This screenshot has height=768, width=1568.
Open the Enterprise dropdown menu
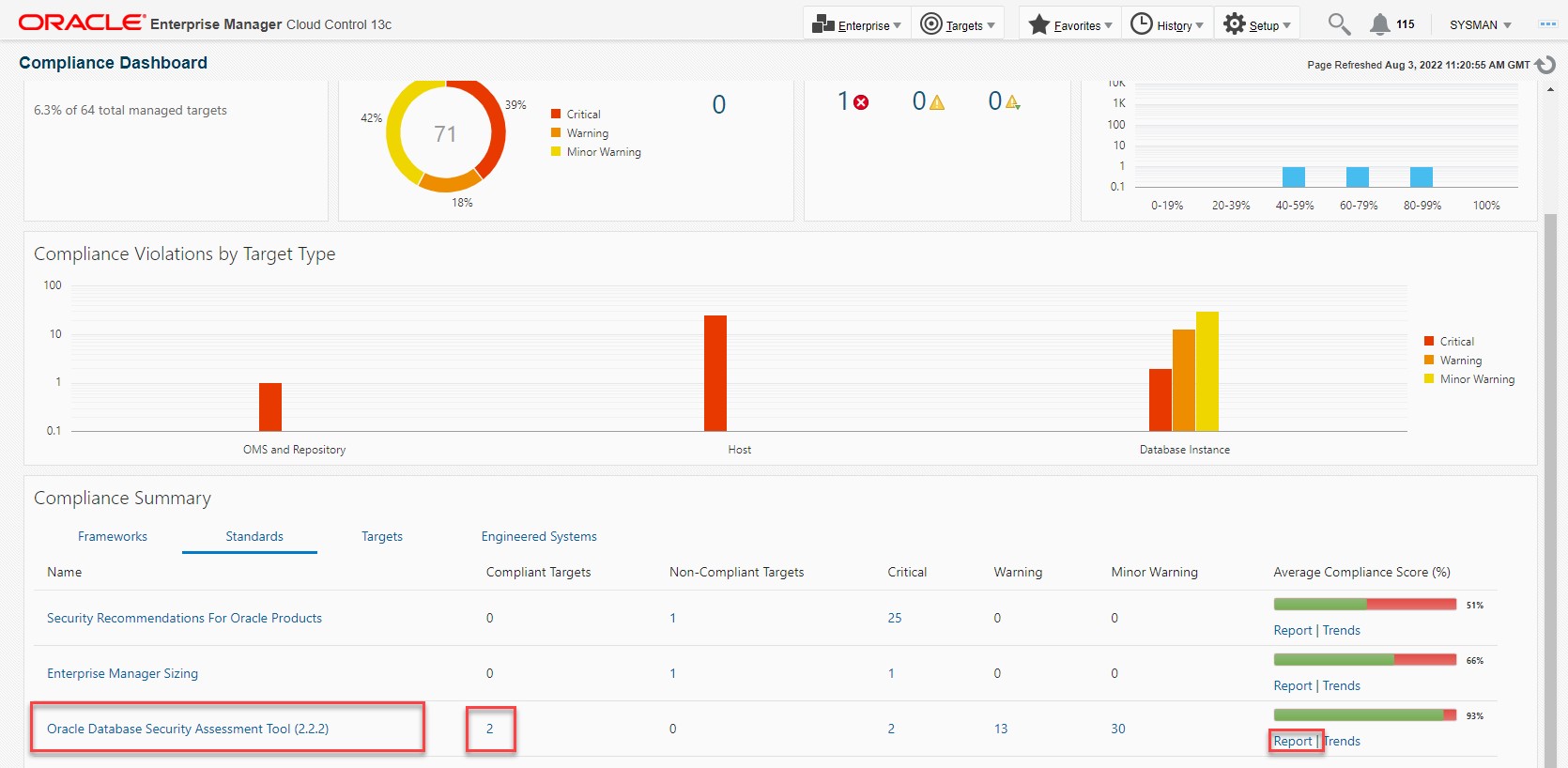pos(856,25)
